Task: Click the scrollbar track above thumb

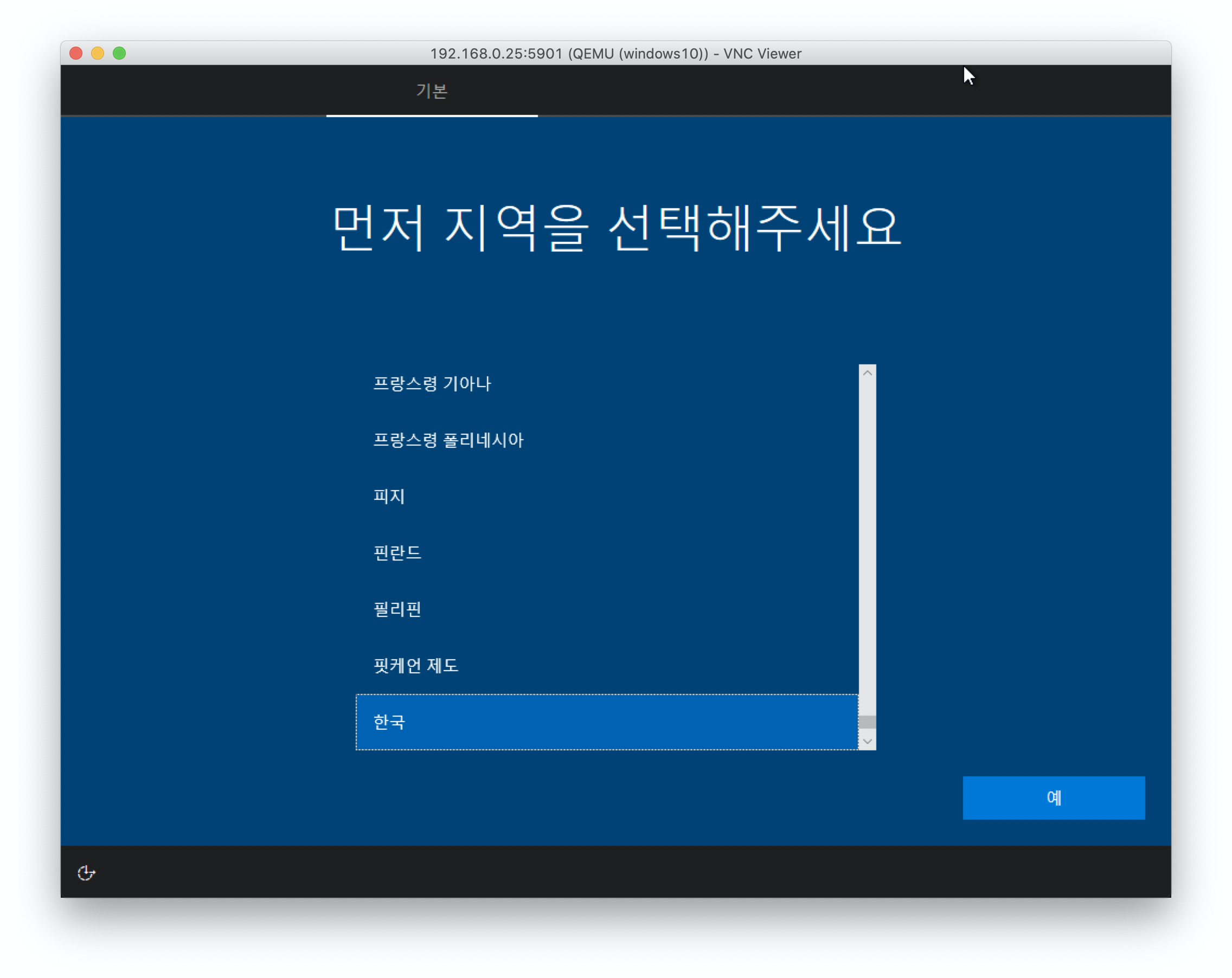Action: point(867,543)
